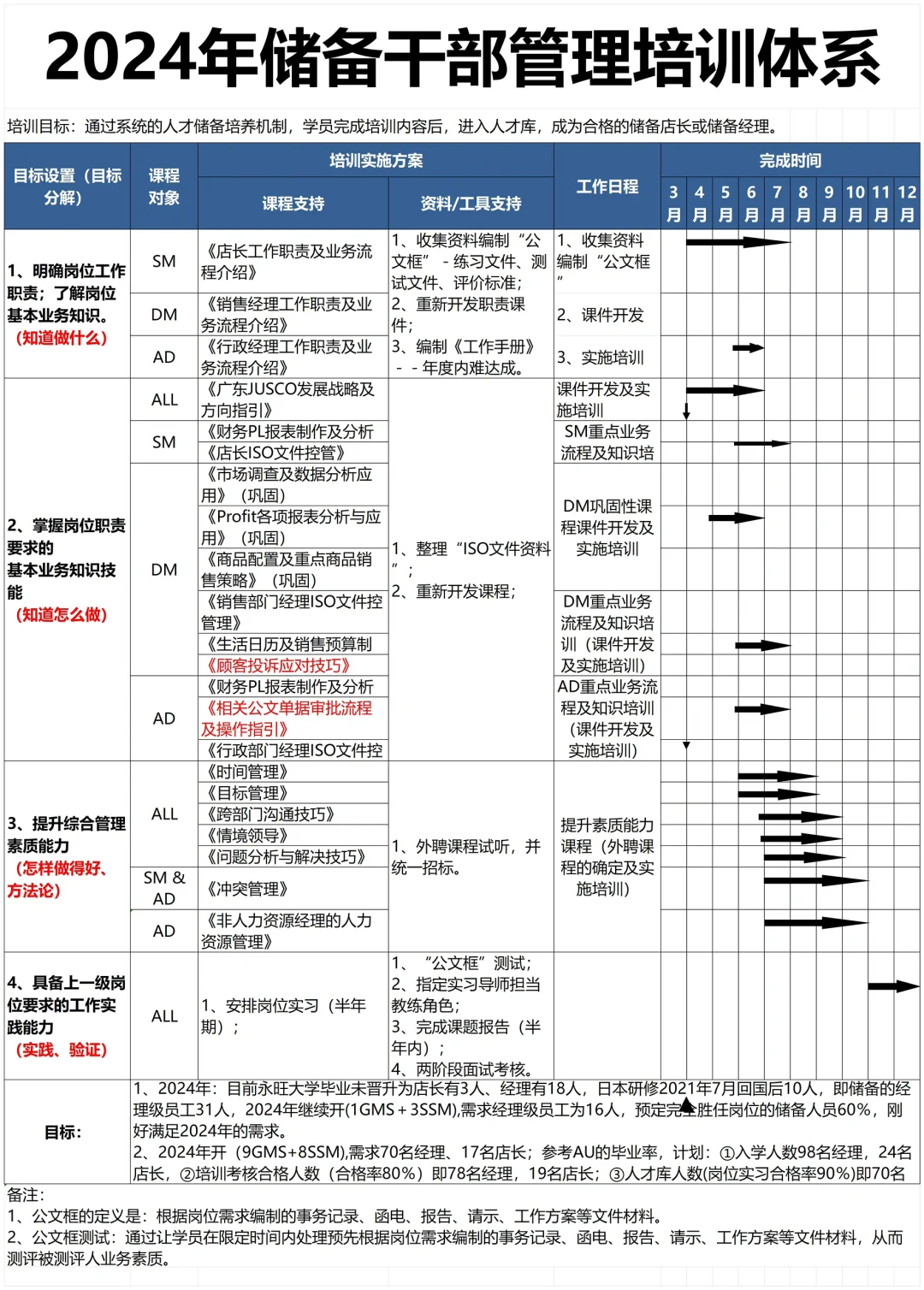Select course 《行政部门经理ISO文件控
Image resolution: width=924 pixels, height=1290 pixels.
(293, 750)
